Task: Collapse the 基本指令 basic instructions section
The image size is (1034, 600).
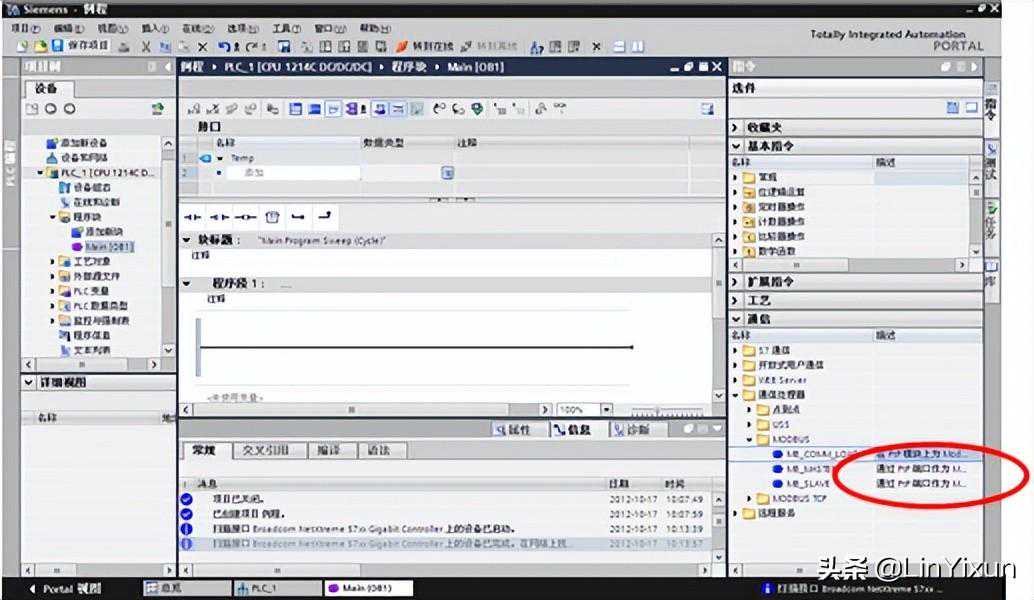Action: tap(737, 146)
